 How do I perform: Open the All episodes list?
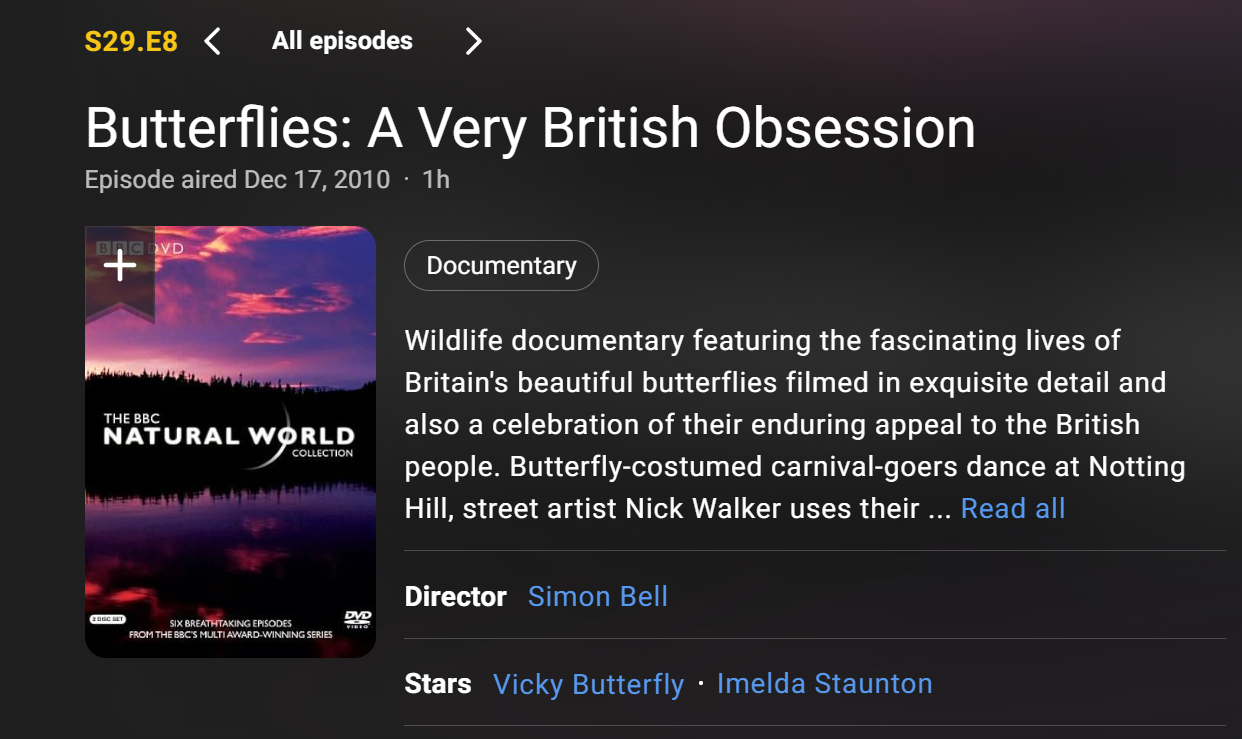pyautogui.click(x=342, y=41)
